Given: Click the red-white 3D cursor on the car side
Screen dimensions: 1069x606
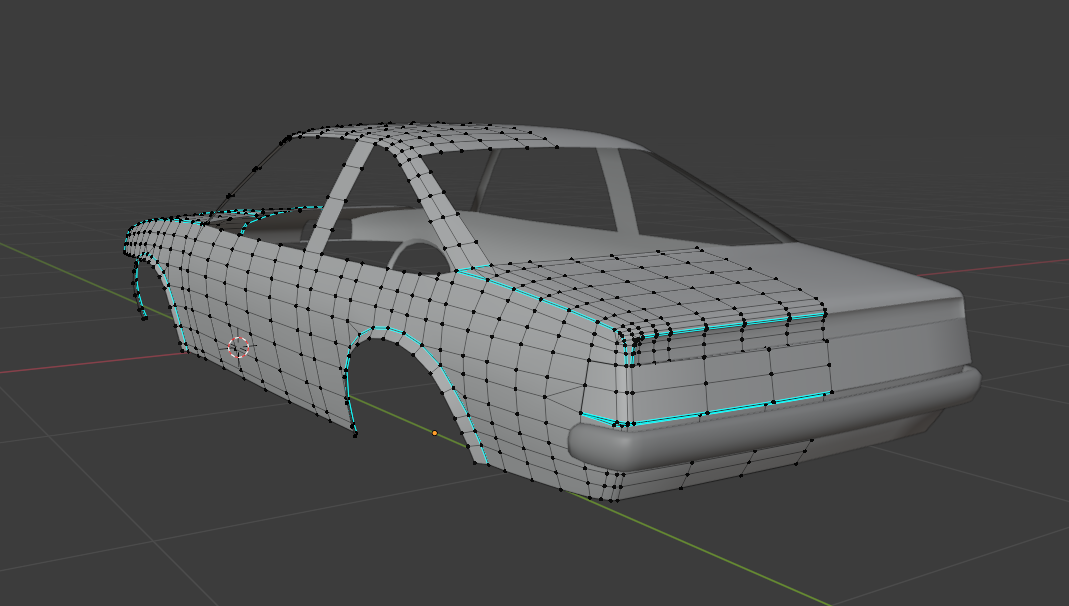Looking at the screenshot, I should 239,348.
